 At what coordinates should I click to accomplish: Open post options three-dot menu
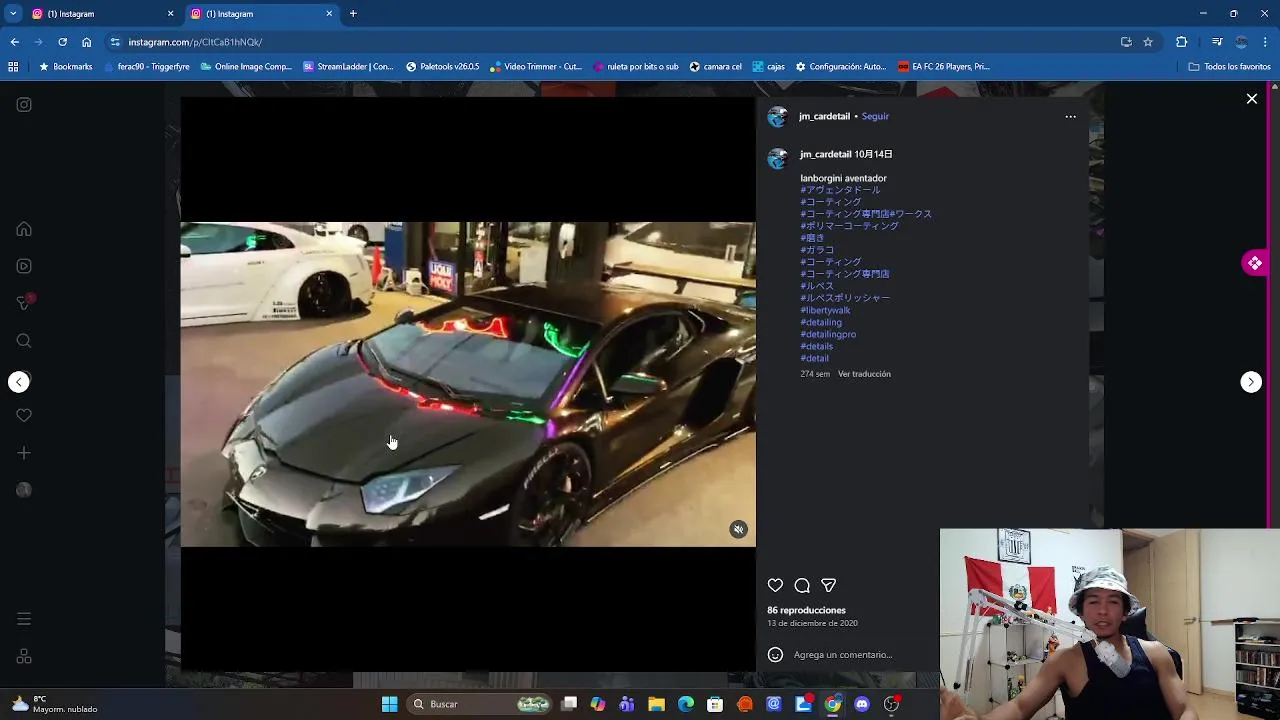pos(1070,116)
